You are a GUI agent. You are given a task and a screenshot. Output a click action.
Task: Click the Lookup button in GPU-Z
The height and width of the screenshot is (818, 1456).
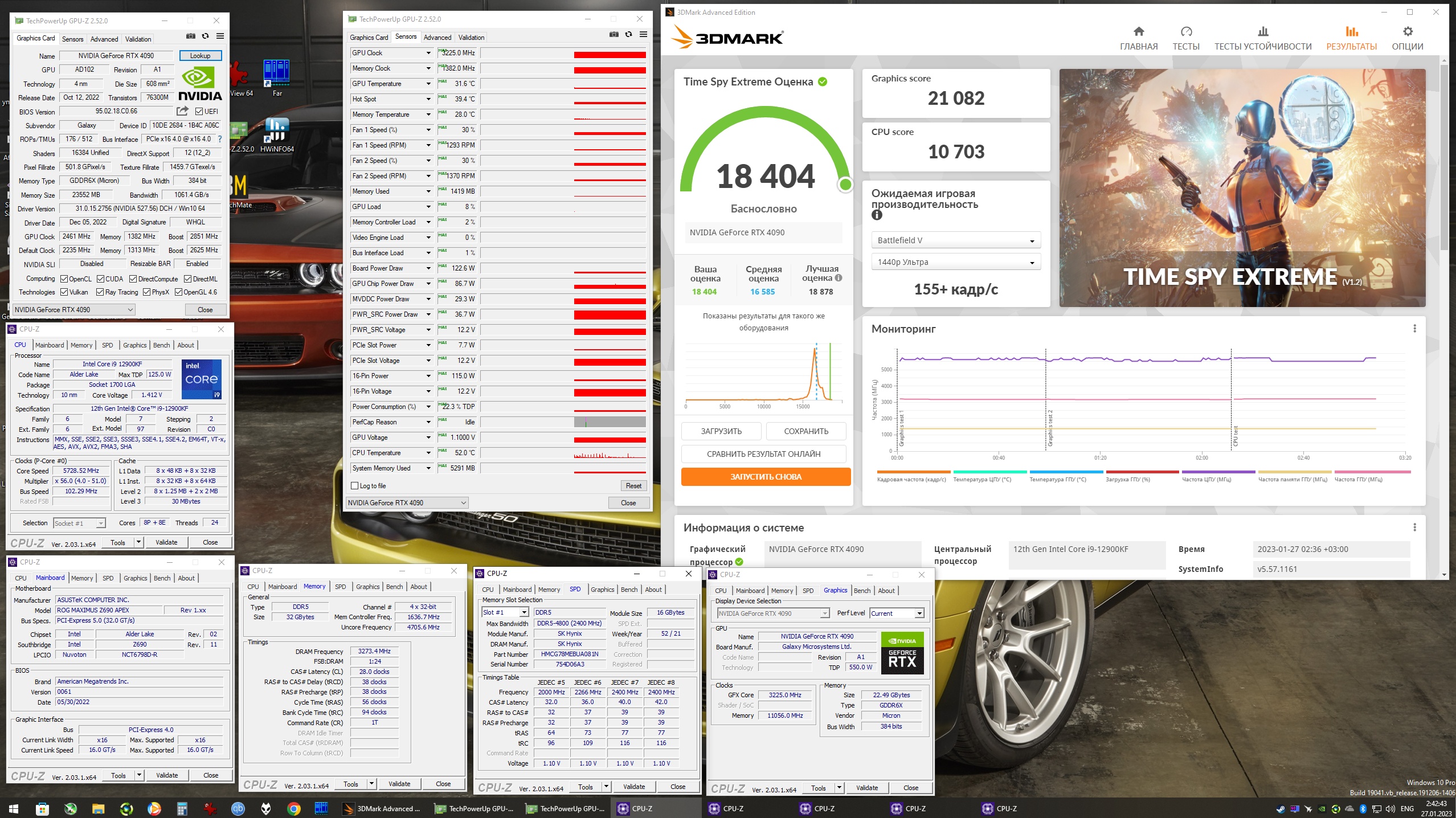[200, 56]
